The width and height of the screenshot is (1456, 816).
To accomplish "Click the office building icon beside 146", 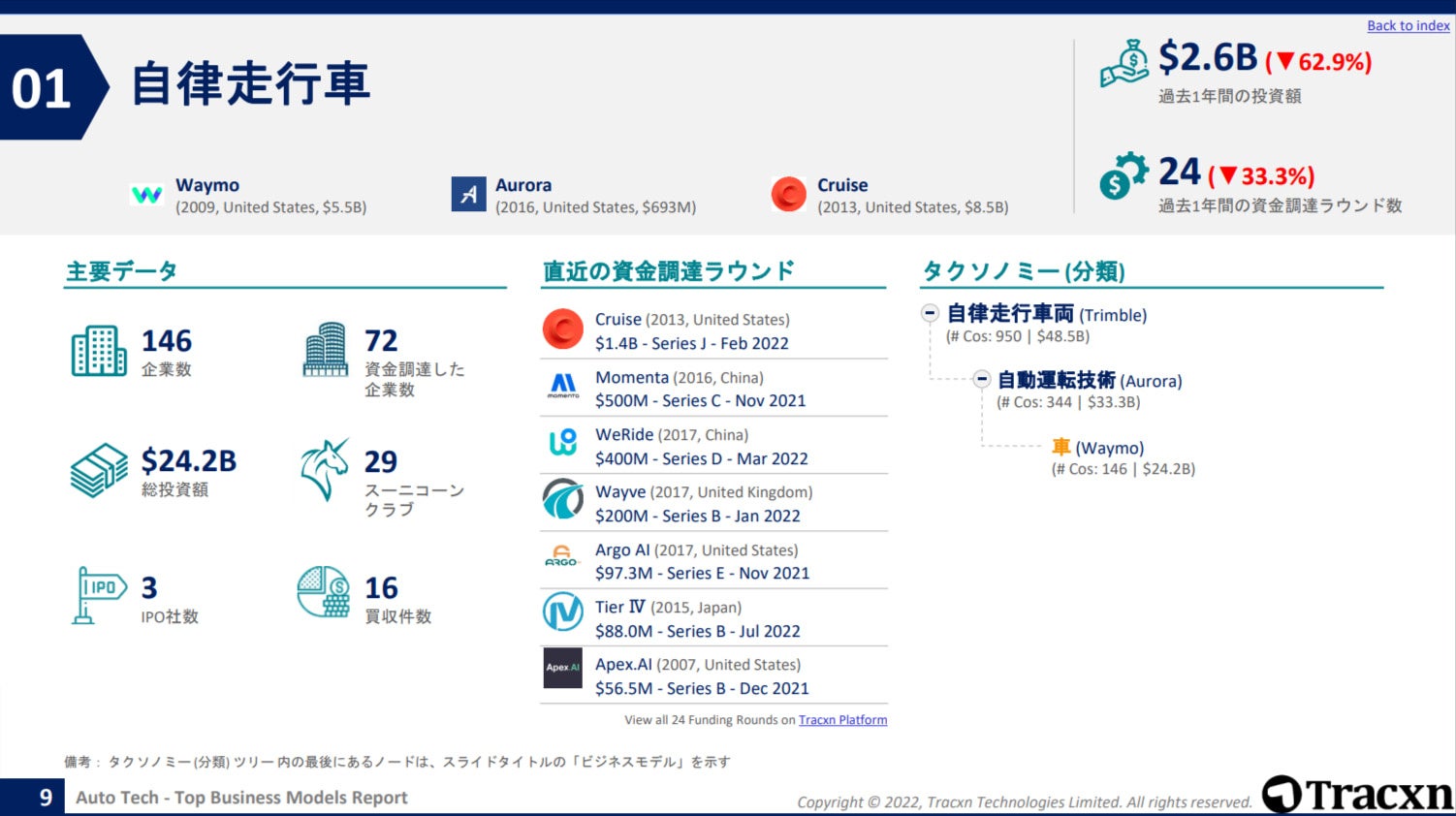I will point(99,351).
